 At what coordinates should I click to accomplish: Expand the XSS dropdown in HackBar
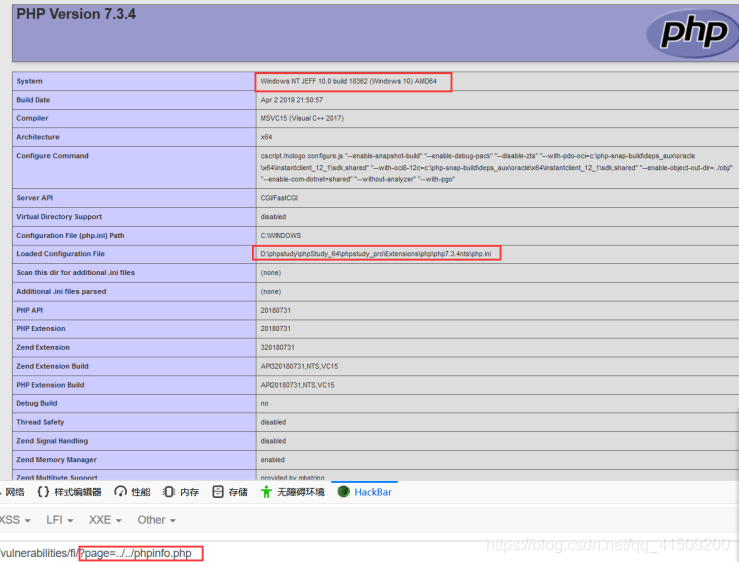coord(15,520)
